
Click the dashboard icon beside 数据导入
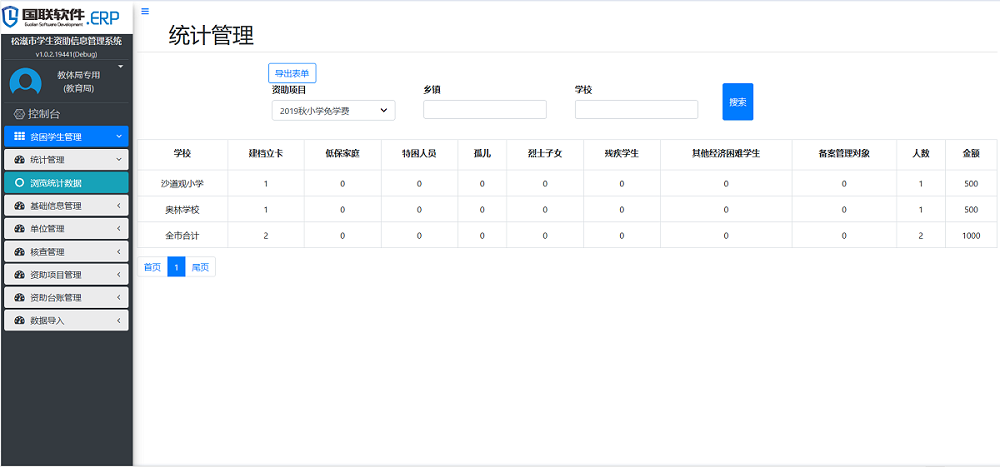19,321
